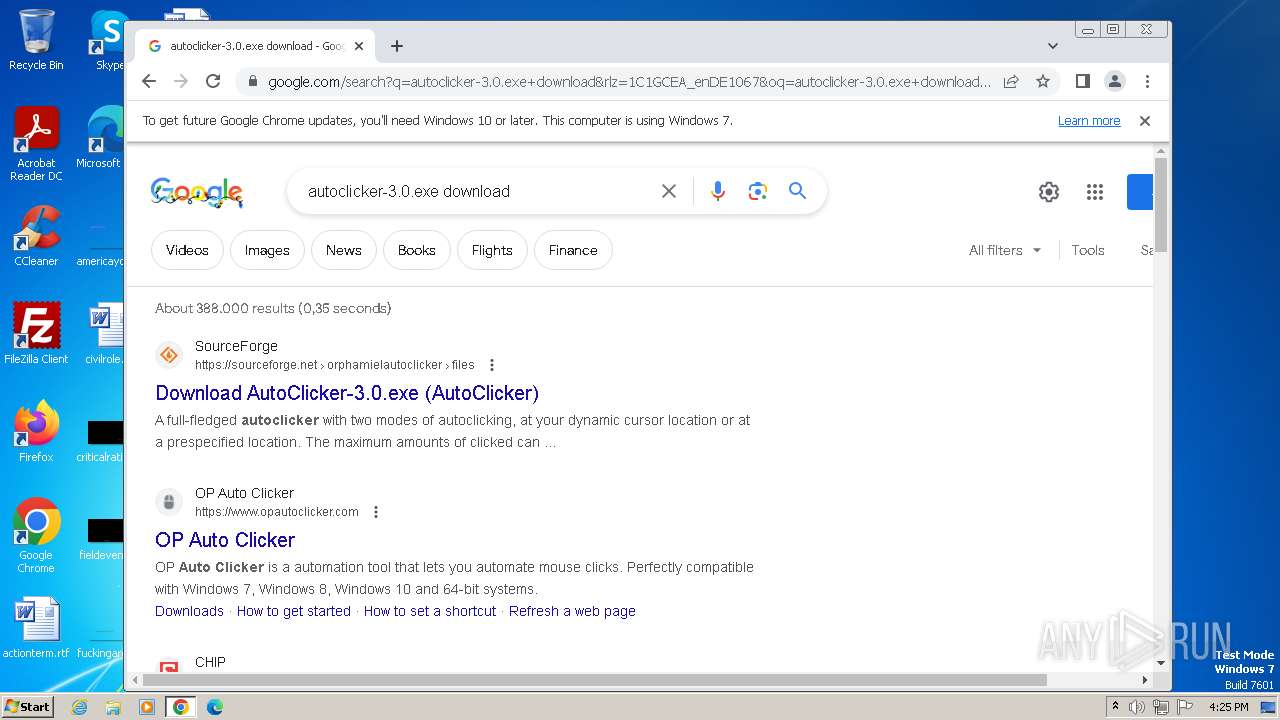This screenshot has width=1280, height=720.
Task: Select FileZilla Client desktop shortcut
Action: pos(36,334)
